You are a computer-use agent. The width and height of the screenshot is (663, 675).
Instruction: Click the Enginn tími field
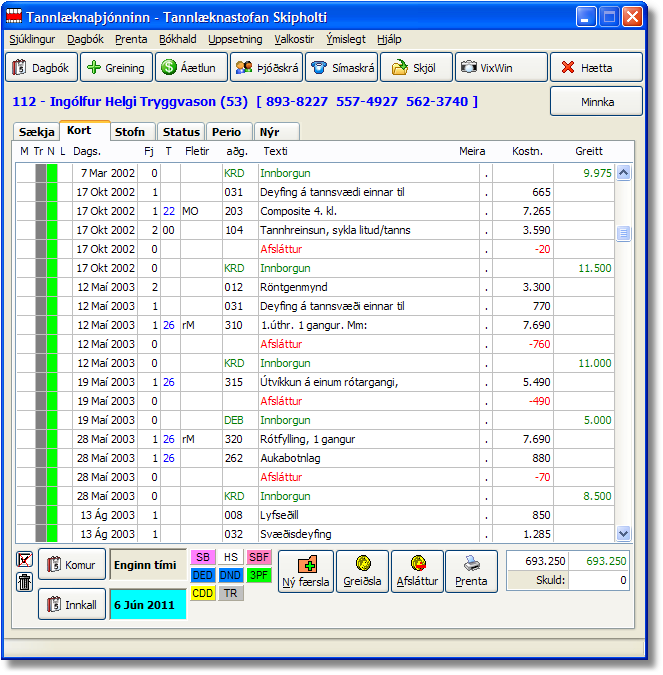(148, 564)
